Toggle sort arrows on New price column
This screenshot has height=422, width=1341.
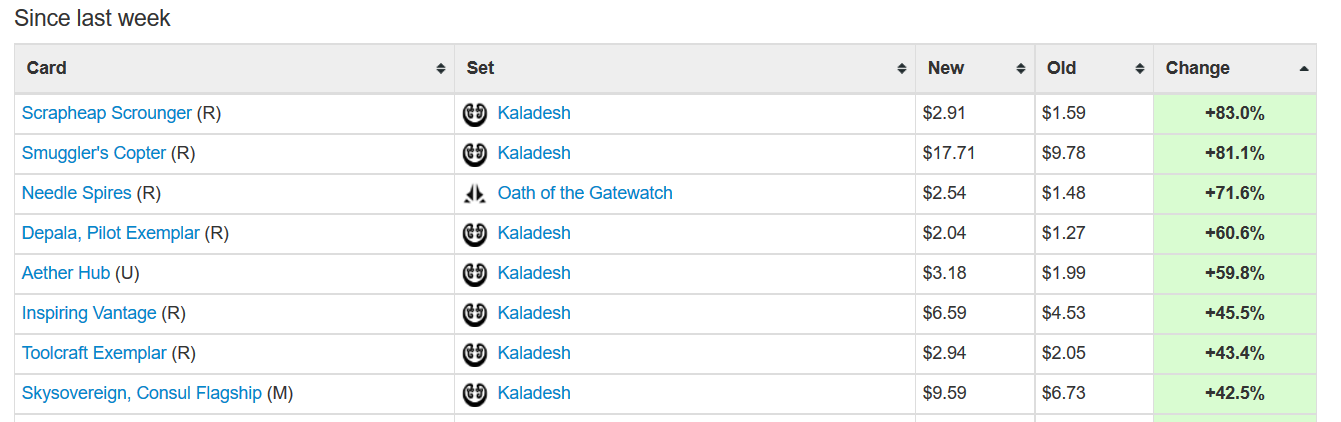[1020, 69]
